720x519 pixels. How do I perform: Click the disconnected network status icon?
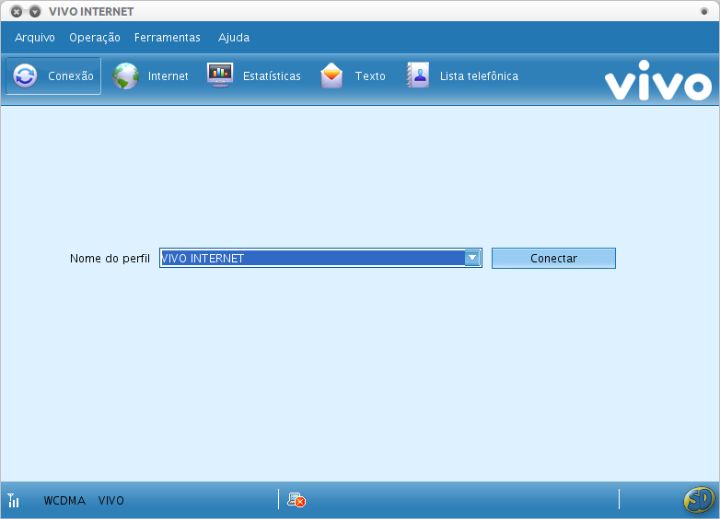pos(296,500)
